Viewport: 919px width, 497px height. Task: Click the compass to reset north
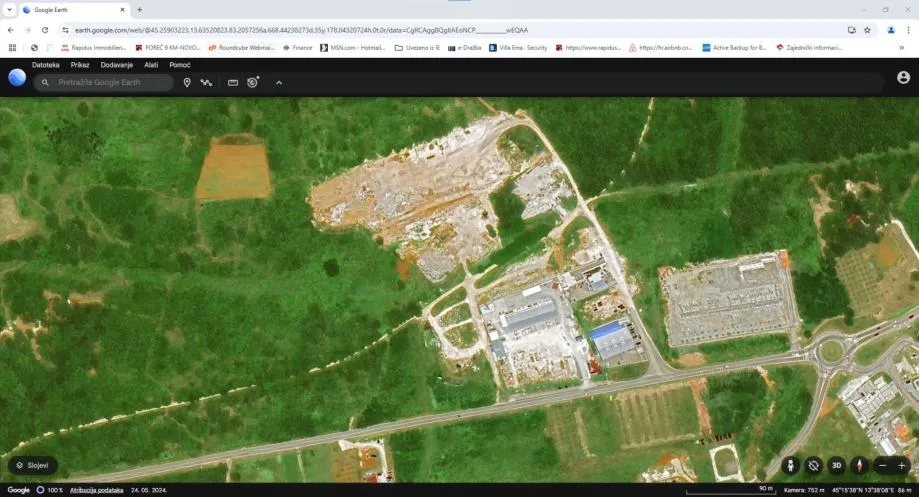tap(858, 465)
